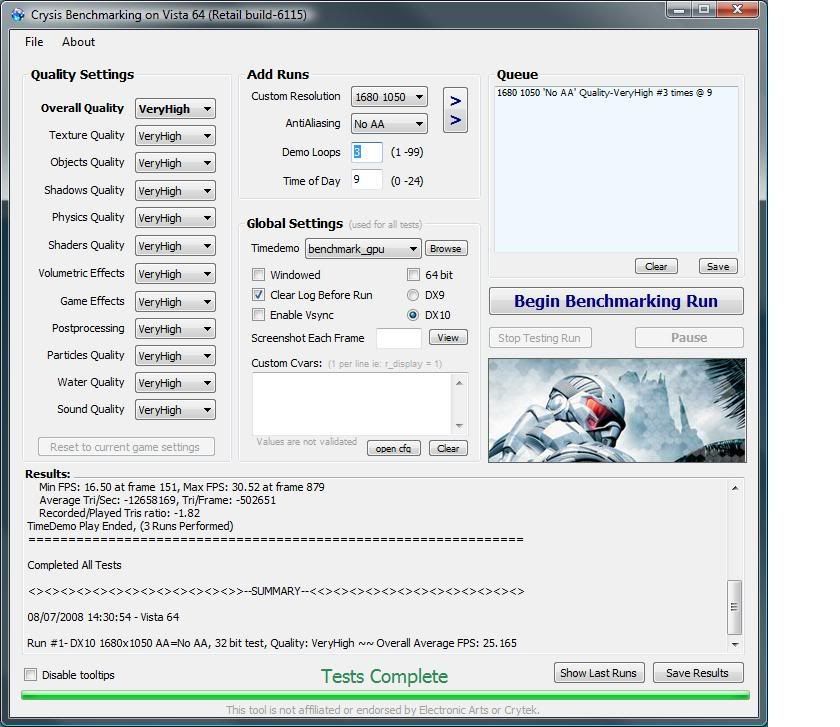This screenshot has width=840, height=727.
Task: Click the Browse button for timedemo
Action: tap(446, 249)
